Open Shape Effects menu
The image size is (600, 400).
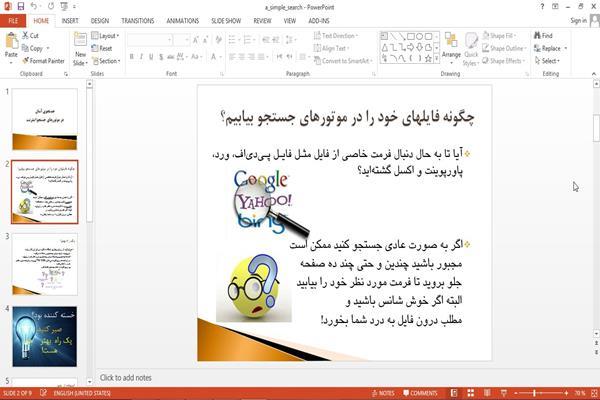pos(504,61)
